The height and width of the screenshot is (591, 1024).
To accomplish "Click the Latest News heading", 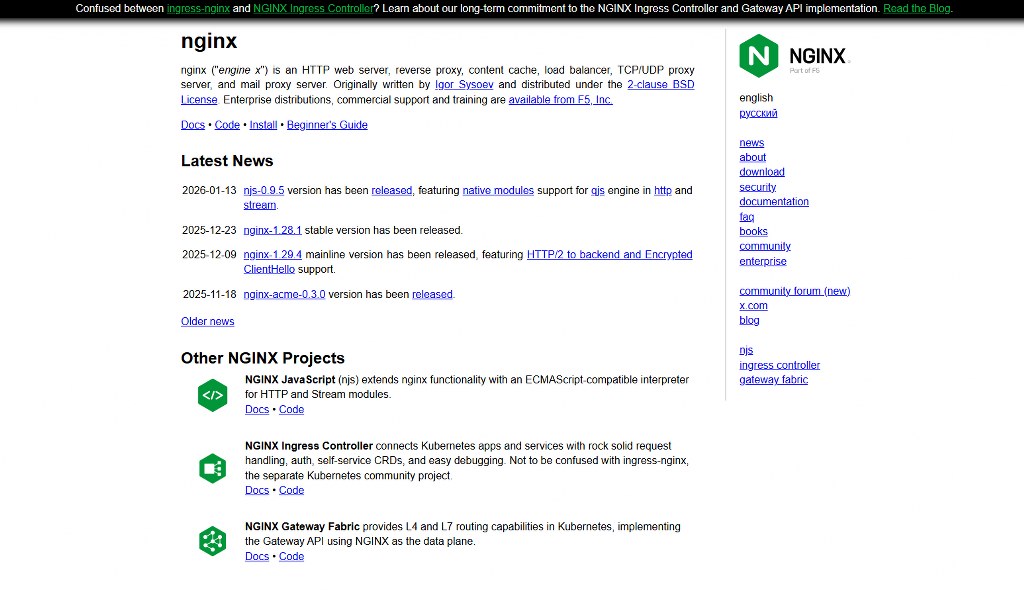I will 227,161.
